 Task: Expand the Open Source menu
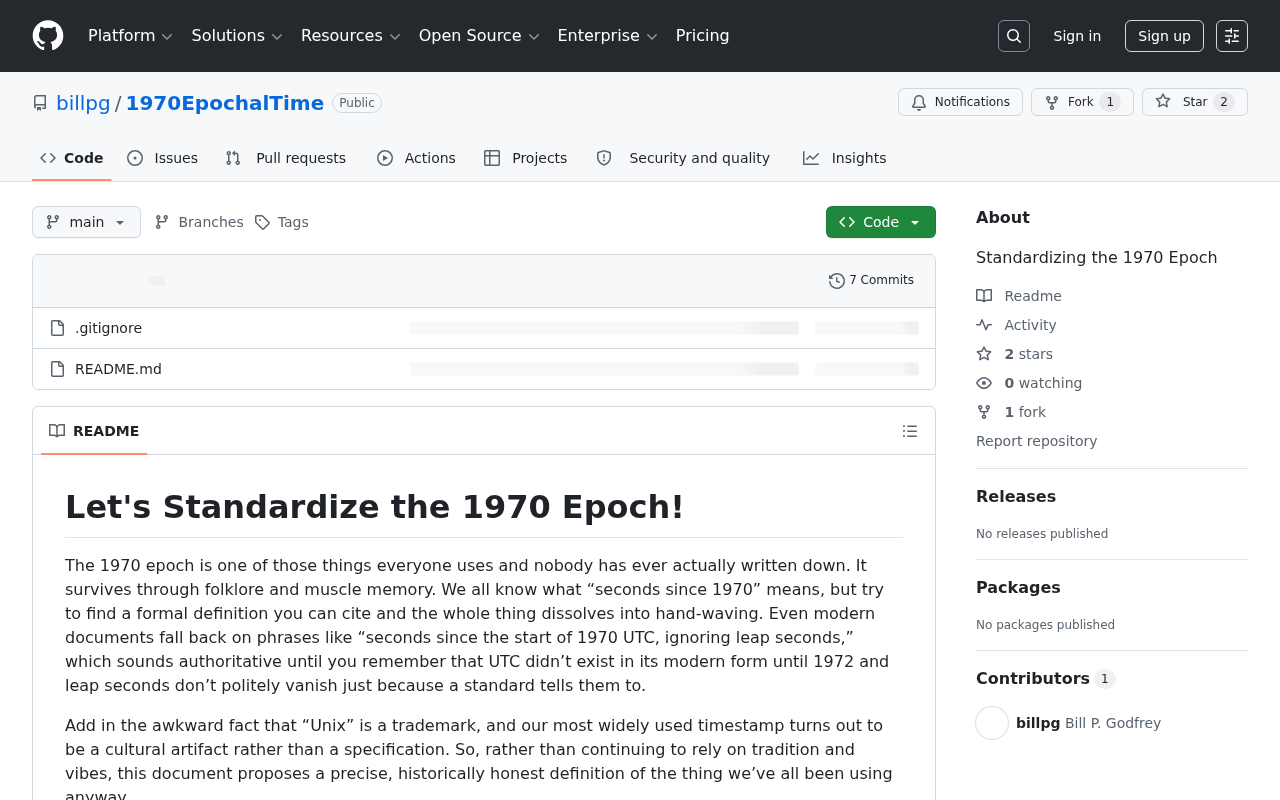tap(479, 36)
